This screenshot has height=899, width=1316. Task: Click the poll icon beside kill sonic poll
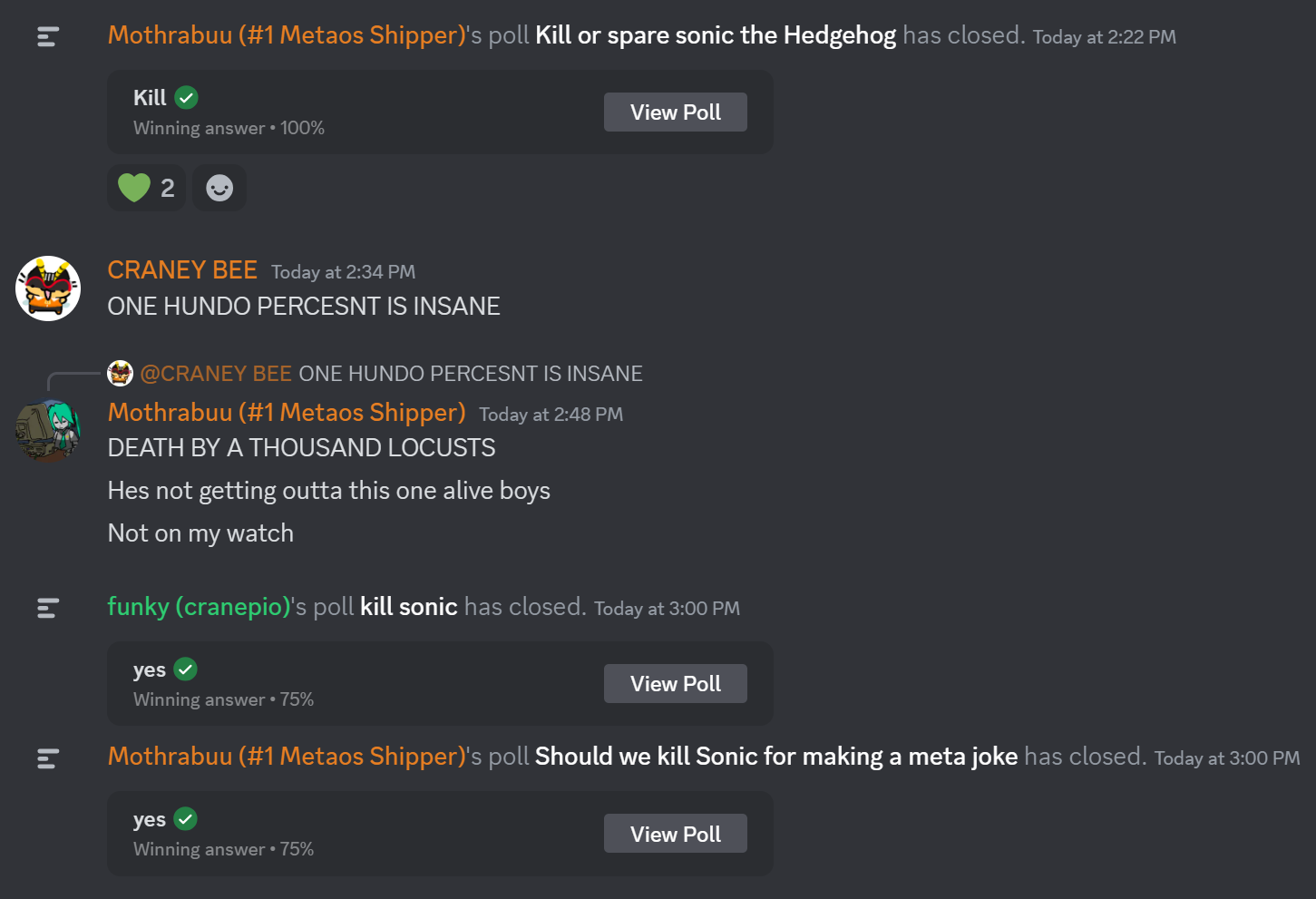pos(48,608)
